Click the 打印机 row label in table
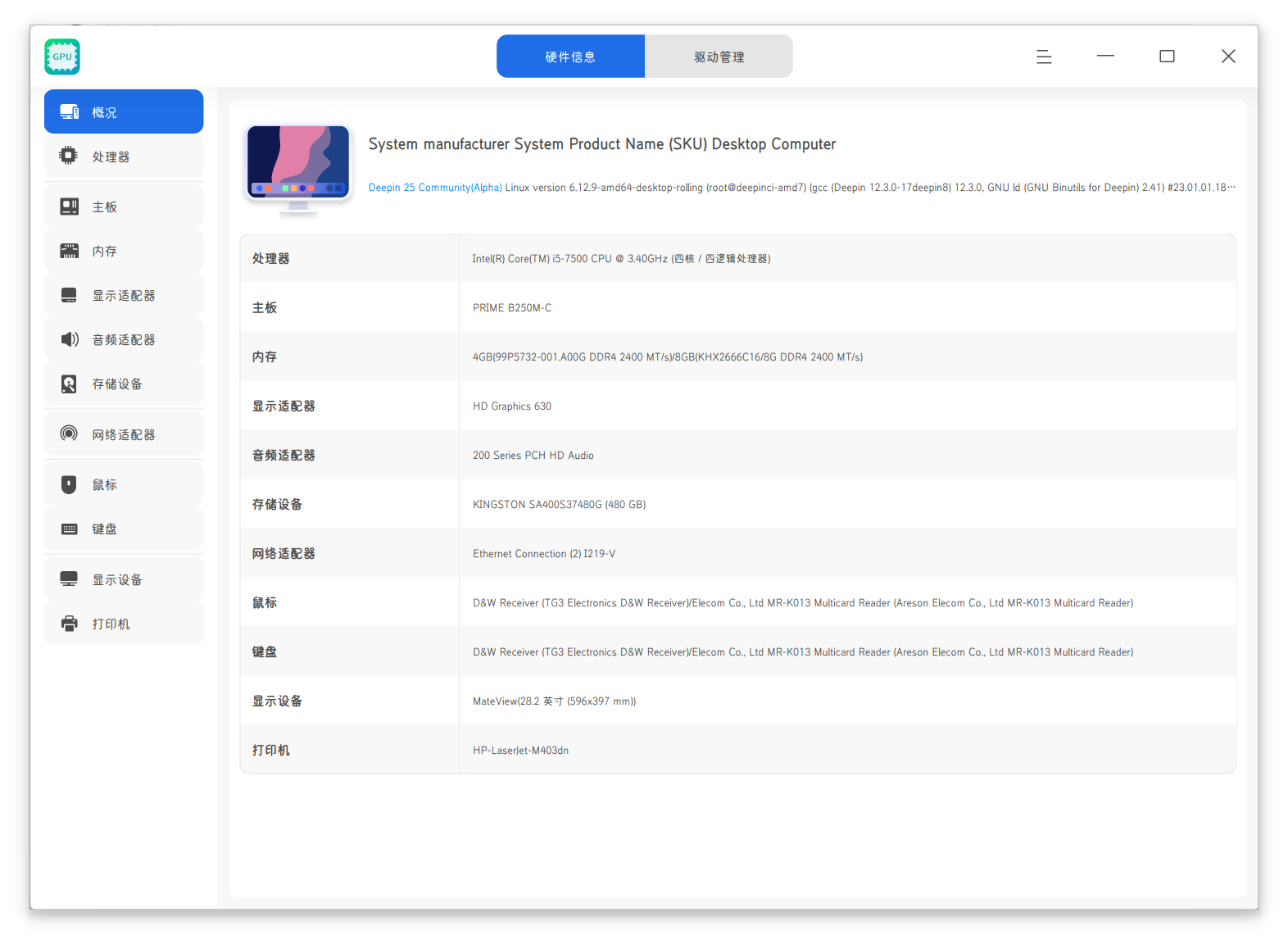The height and width of the screenshot is (944, 1288). click(270, 750)
